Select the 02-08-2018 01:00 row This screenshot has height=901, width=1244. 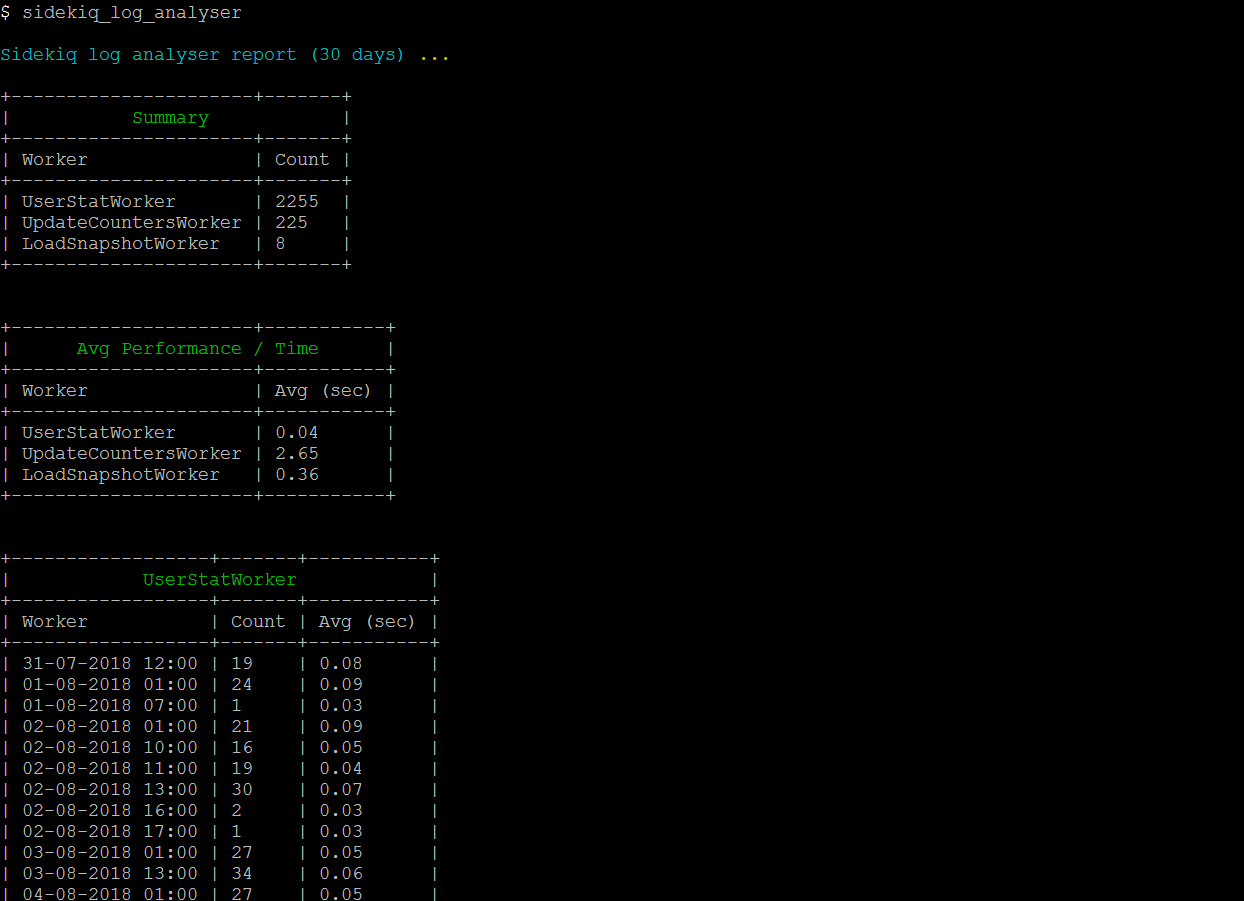[x=220, y=727]
